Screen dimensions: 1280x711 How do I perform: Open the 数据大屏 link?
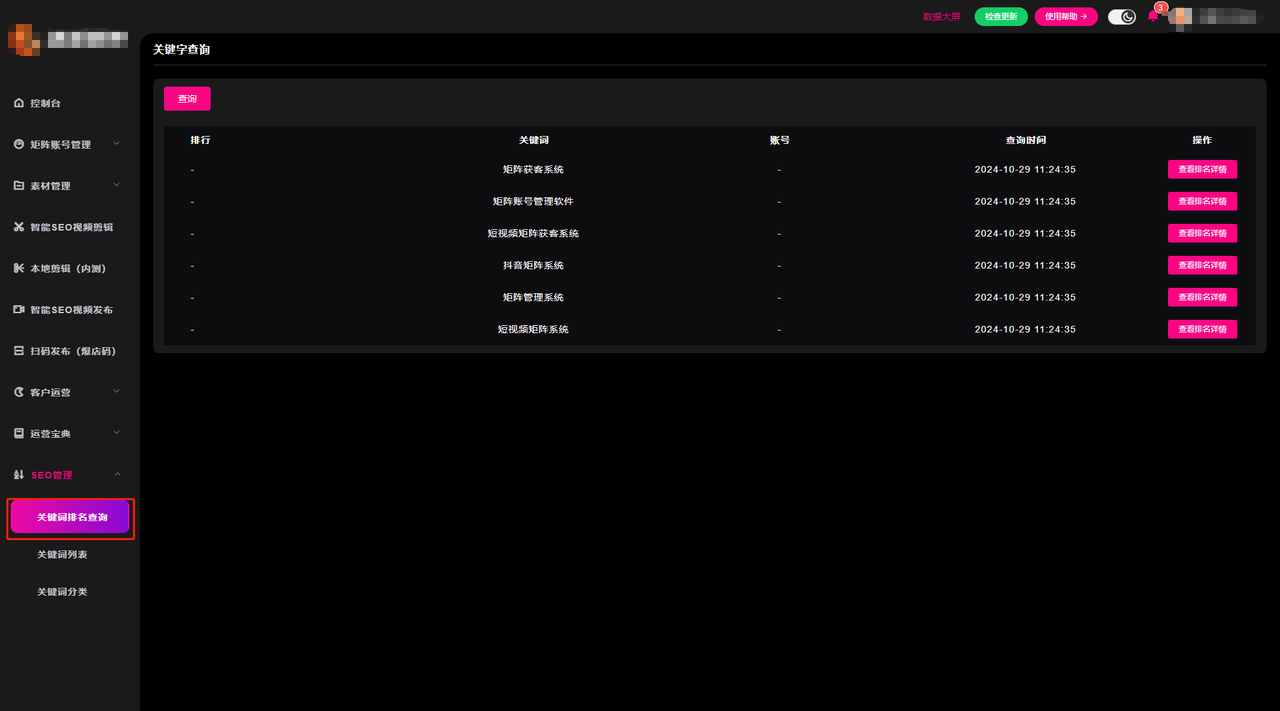[x=941, y=17]
